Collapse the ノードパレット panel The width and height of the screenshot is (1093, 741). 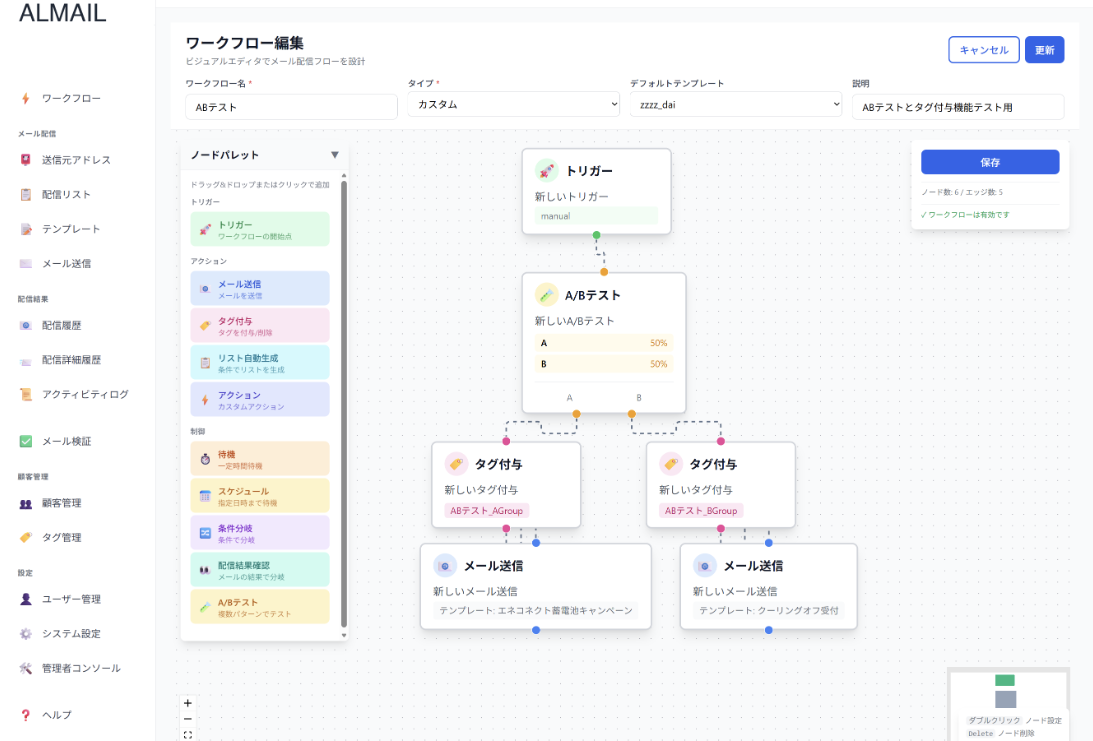[x=335, y=155]
